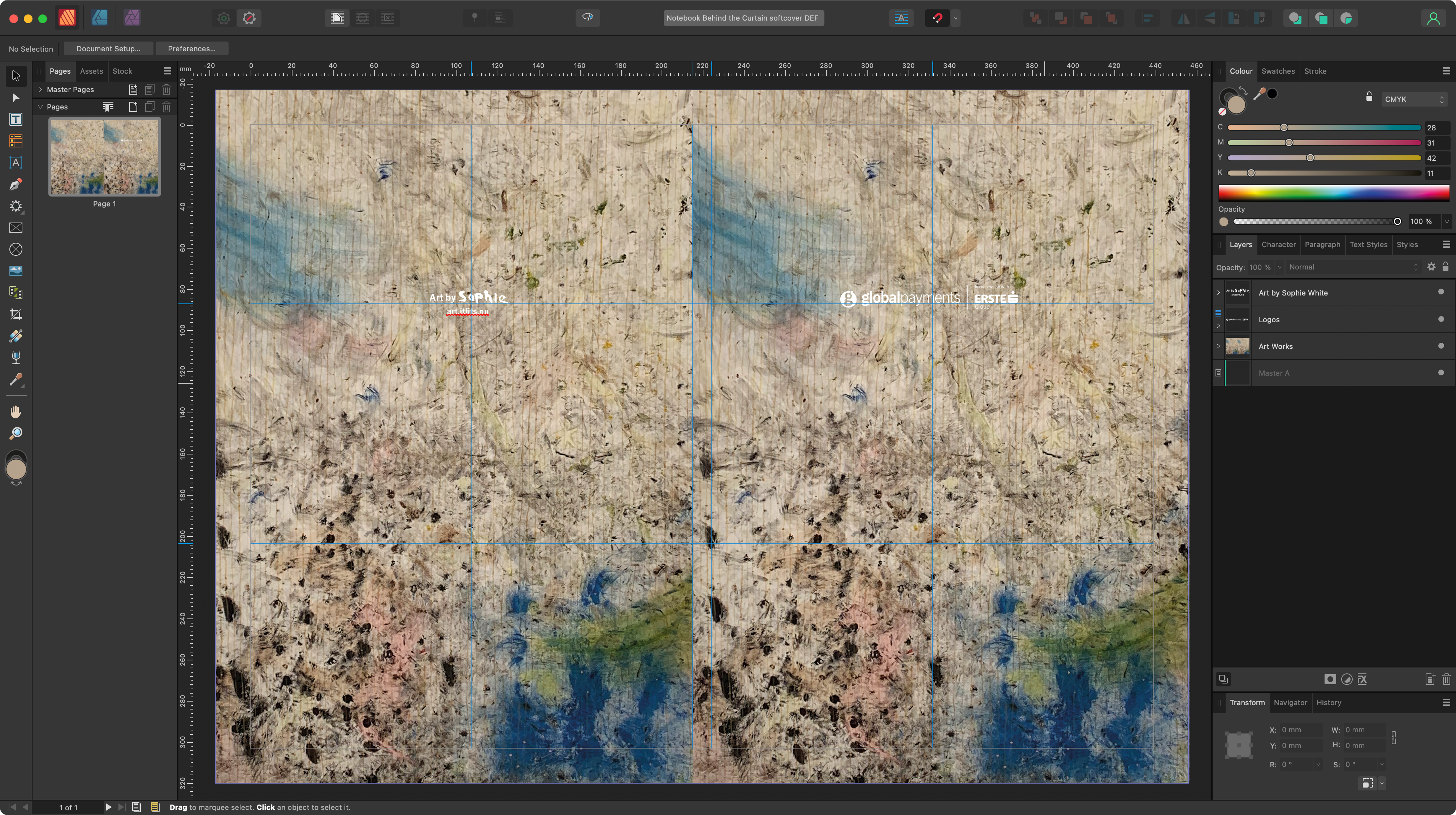The width and height of the screenshot is (1456, 815).
Task: Add a mask layer icon
Action: 1330,679
